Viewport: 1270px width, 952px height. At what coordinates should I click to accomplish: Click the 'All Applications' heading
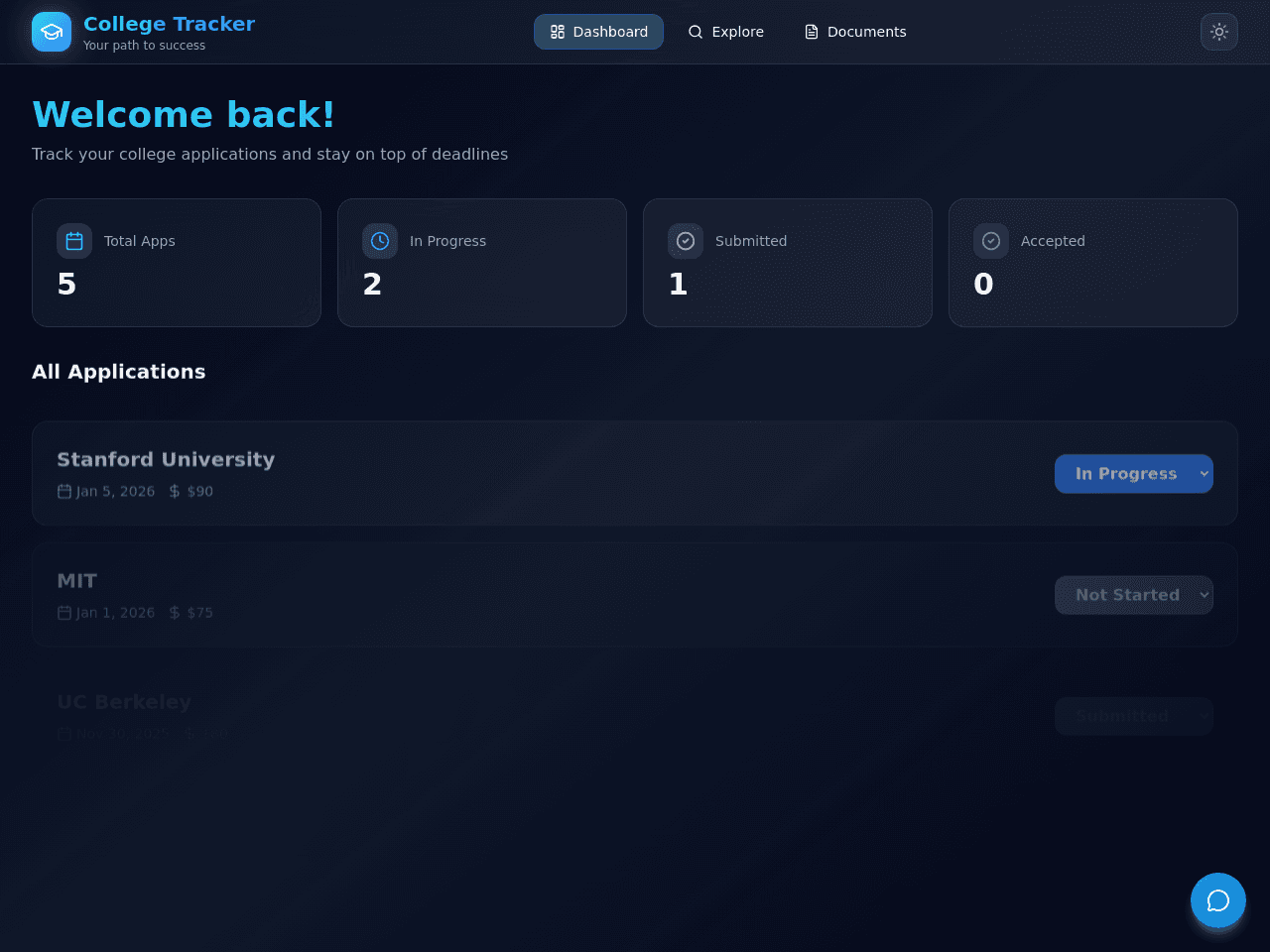[119, 372]
